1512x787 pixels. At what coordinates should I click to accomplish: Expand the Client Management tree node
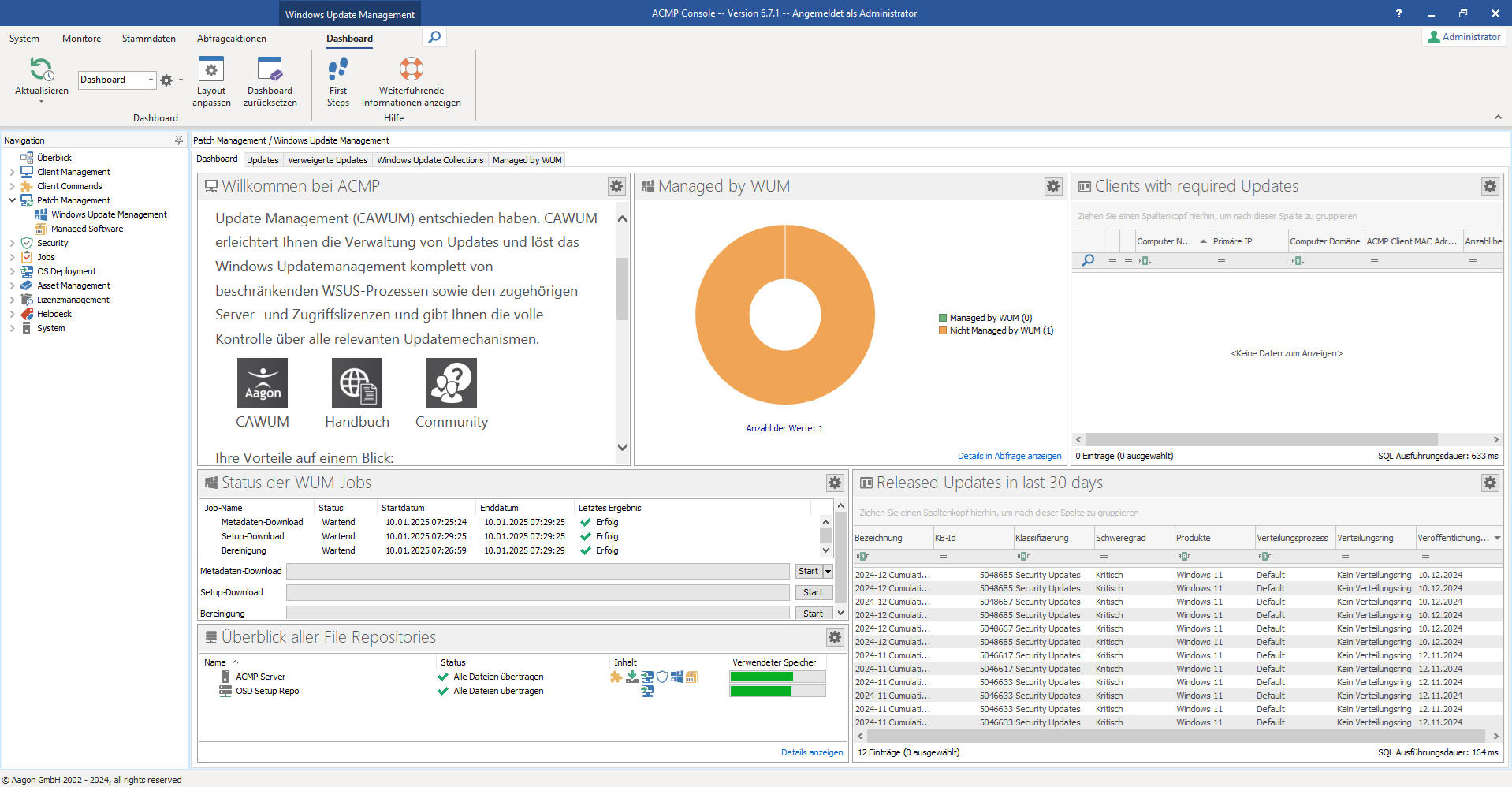[12, 172]
